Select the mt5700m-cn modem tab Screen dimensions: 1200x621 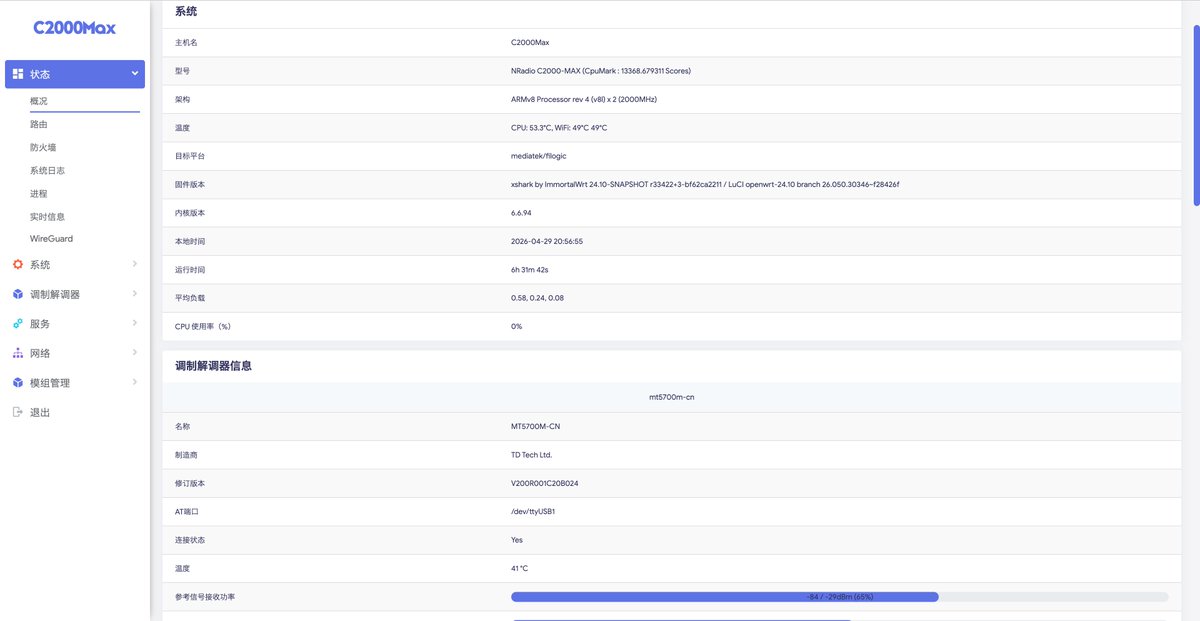[x=671, y=397]
